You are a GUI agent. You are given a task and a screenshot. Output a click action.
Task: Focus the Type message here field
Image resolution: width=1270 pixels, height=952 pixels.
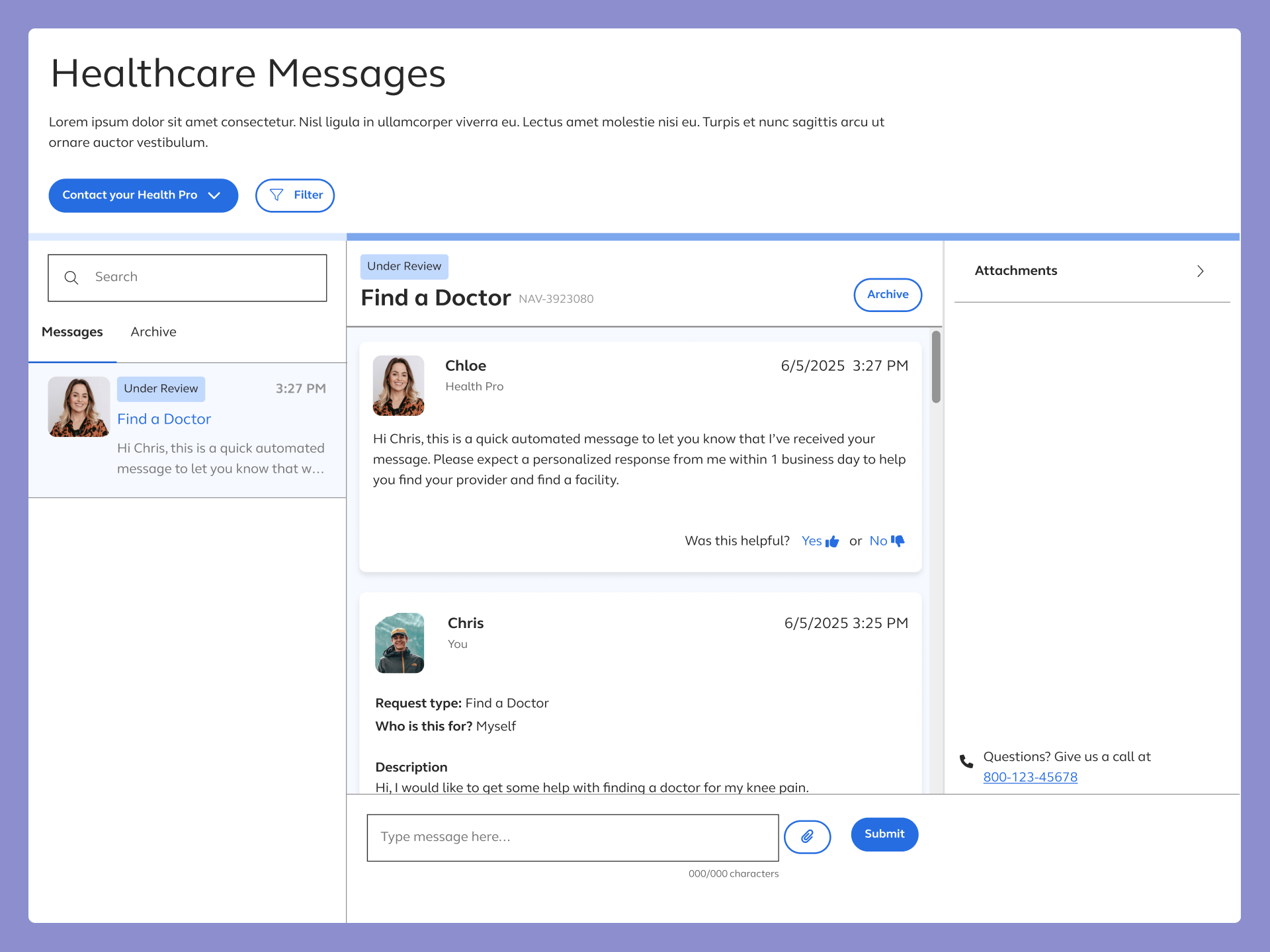[x=572, y=838]
